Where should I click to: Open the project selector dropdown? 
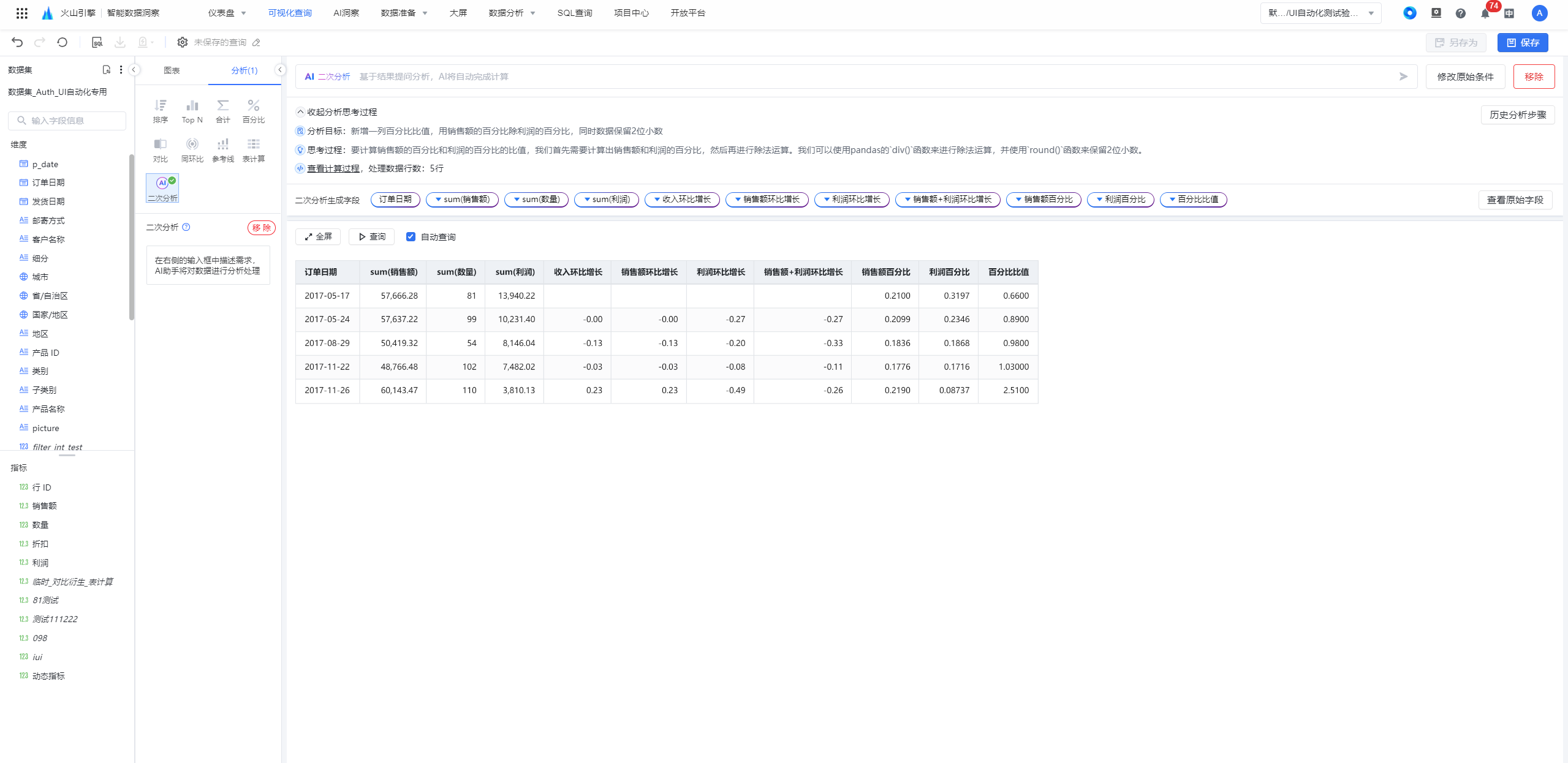point(1321,13)
